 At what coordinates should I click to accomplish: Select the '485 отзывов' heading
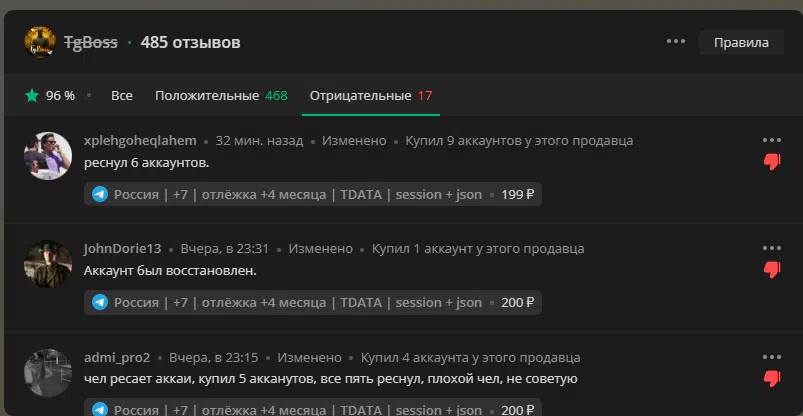[191, 43]
